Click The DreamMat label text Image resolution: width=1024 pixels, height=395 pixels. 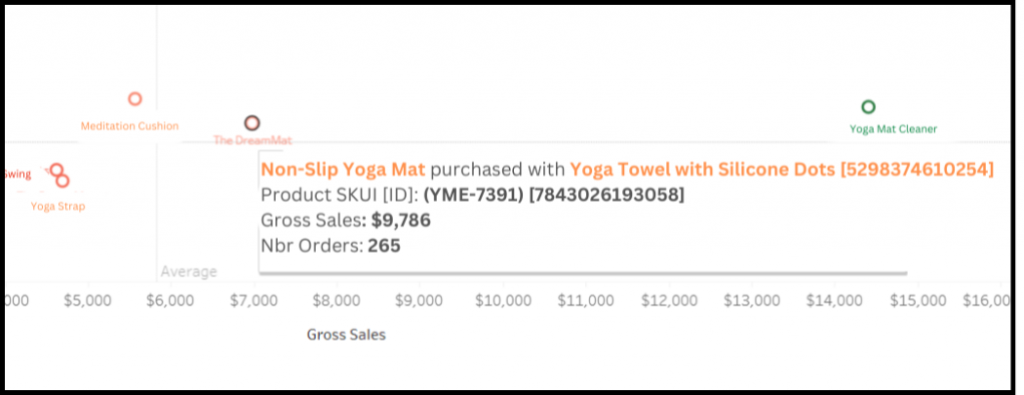[253, 140]
